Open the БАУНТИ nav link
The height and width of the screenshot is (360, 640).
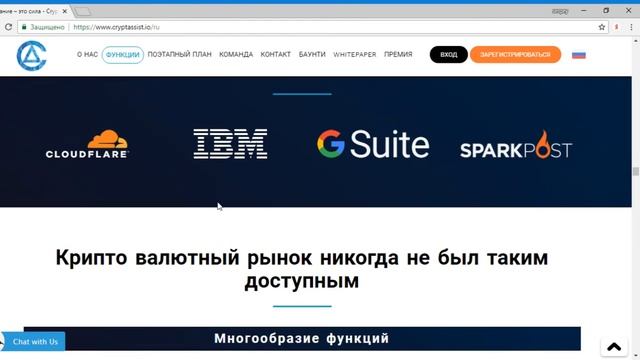(x=312, y=54)
